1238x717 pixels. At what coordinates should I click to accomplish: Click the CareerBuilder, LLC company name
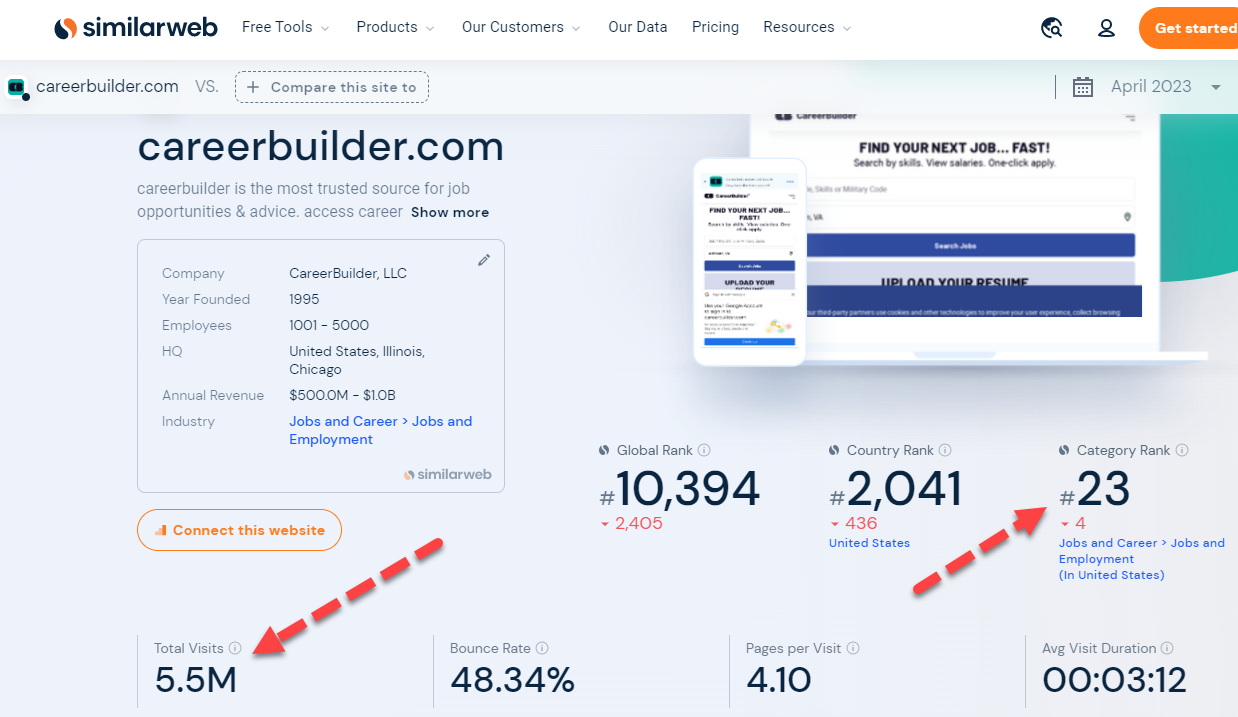348,273
